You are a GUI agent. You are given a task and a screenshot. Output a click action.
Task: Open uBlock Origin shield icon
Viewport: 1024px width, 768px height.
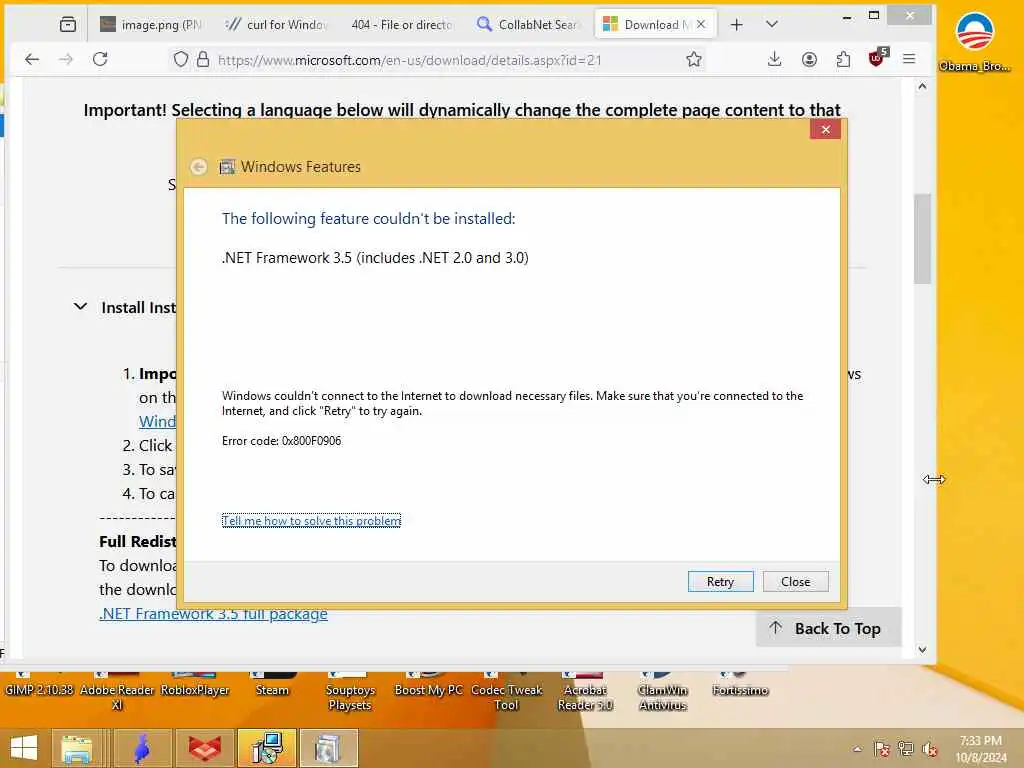pyautogui.click(x=877, y=58)
